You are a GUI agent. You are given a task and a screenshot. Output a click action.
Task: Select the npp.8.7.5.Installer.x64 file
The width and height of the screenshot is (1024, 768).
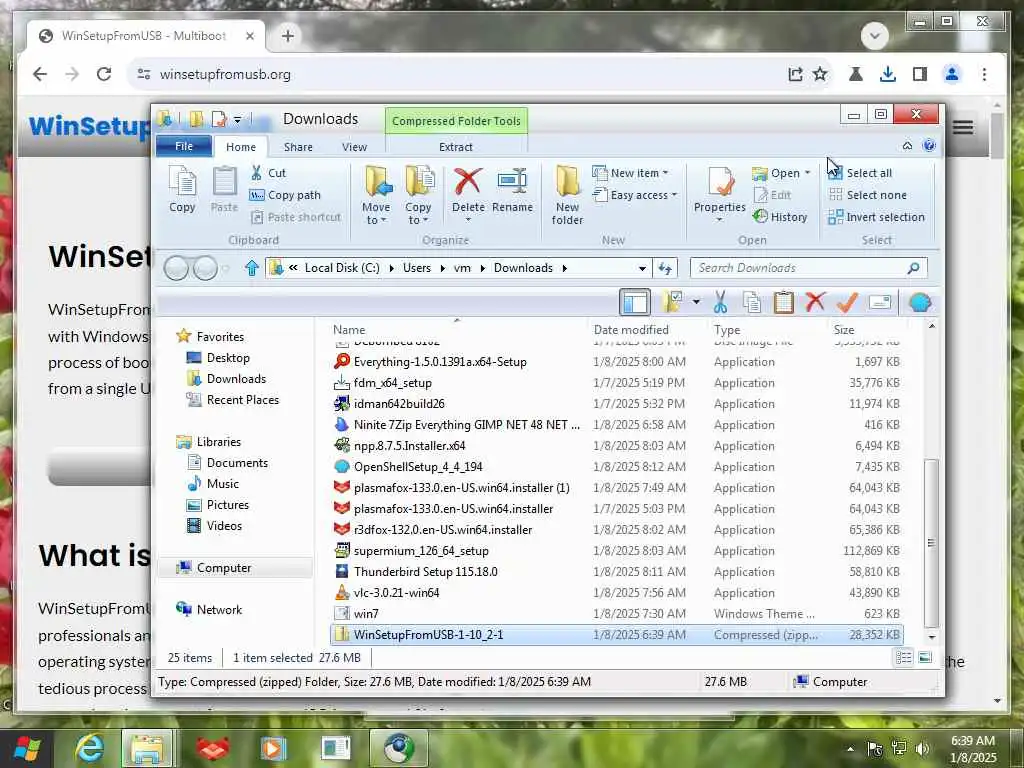click(x=409, y=446)
